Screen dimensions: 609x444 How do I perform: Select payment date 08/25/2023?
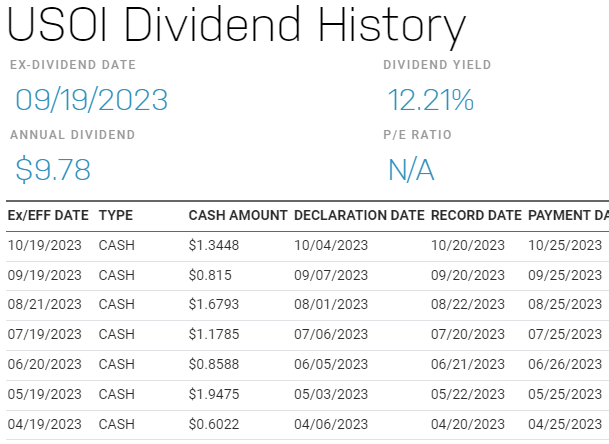click(x=565, y=304)
